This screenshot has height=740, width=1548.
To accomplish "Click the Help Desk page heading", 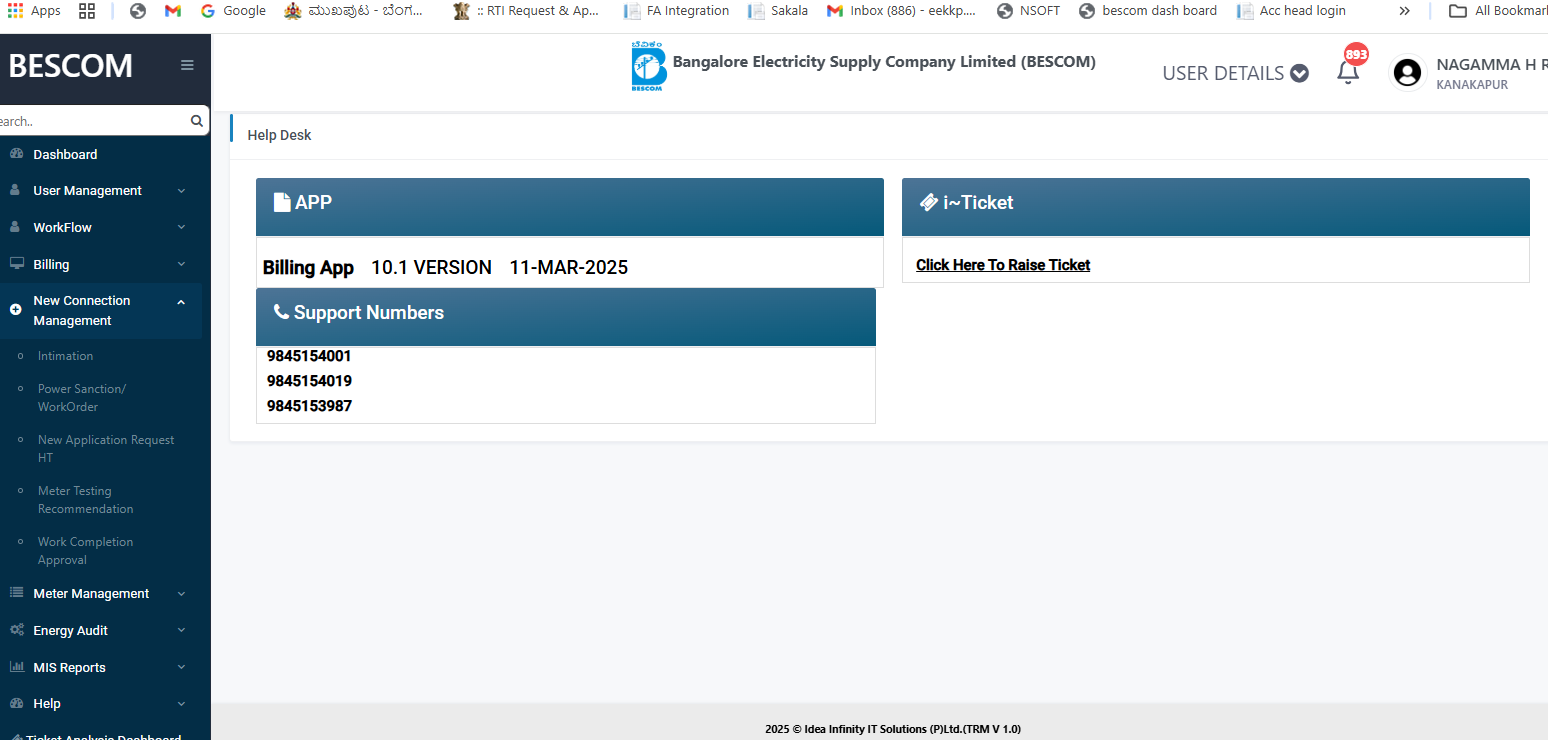I will pyautogui.click(x=279, y=135).
